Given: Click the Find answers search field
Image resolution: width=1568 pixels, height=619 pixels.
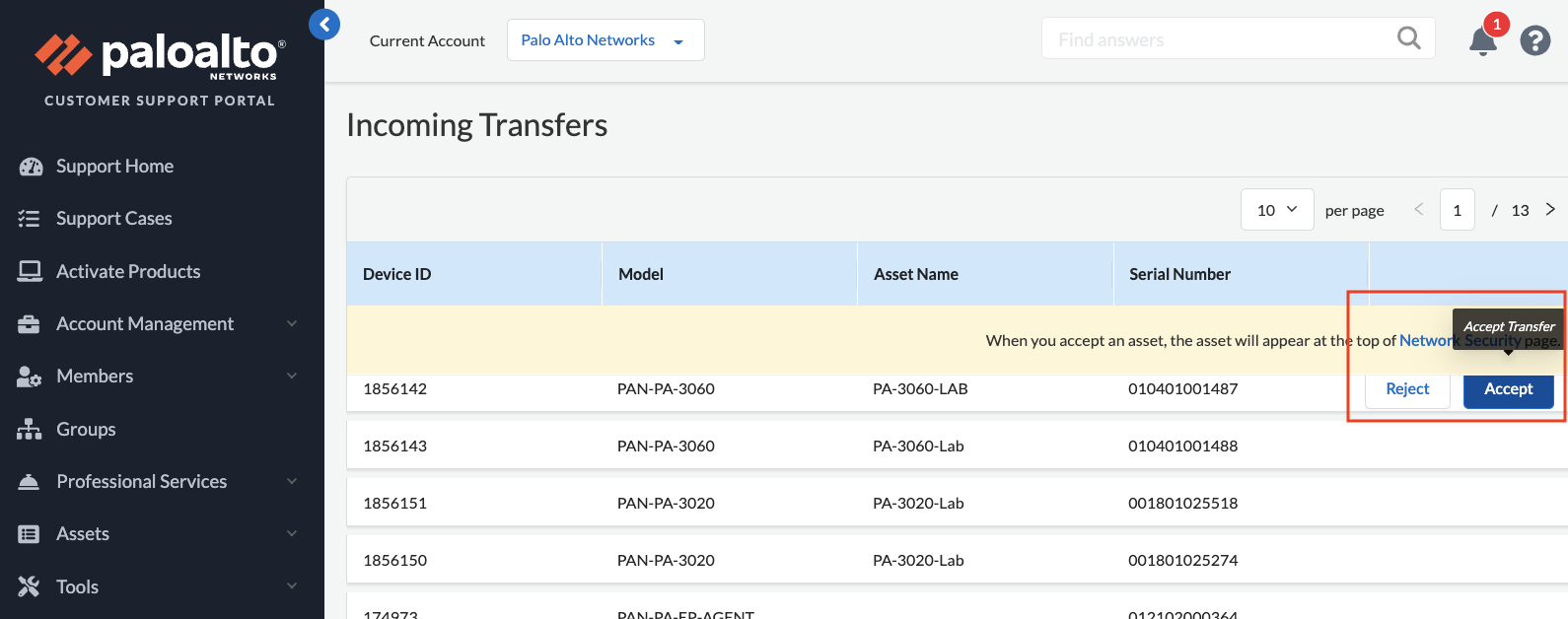Looking at the screenshot, I should (x=1218, y=39).
